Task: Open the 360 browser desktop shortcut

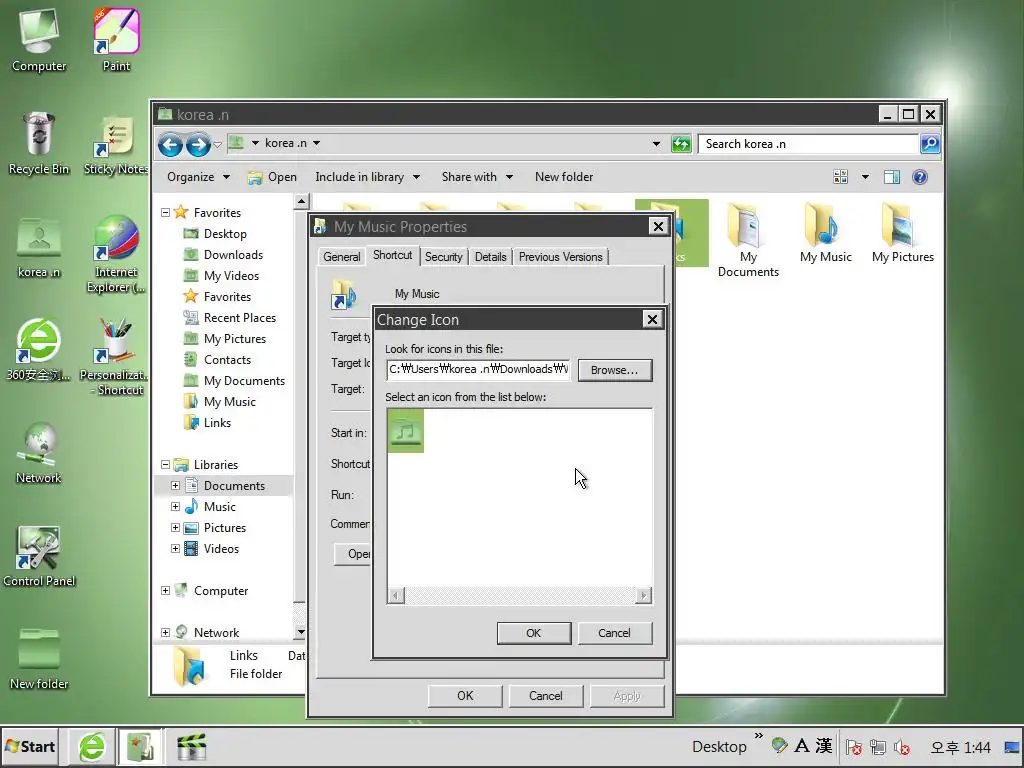Action: click(x=39, y=349)
